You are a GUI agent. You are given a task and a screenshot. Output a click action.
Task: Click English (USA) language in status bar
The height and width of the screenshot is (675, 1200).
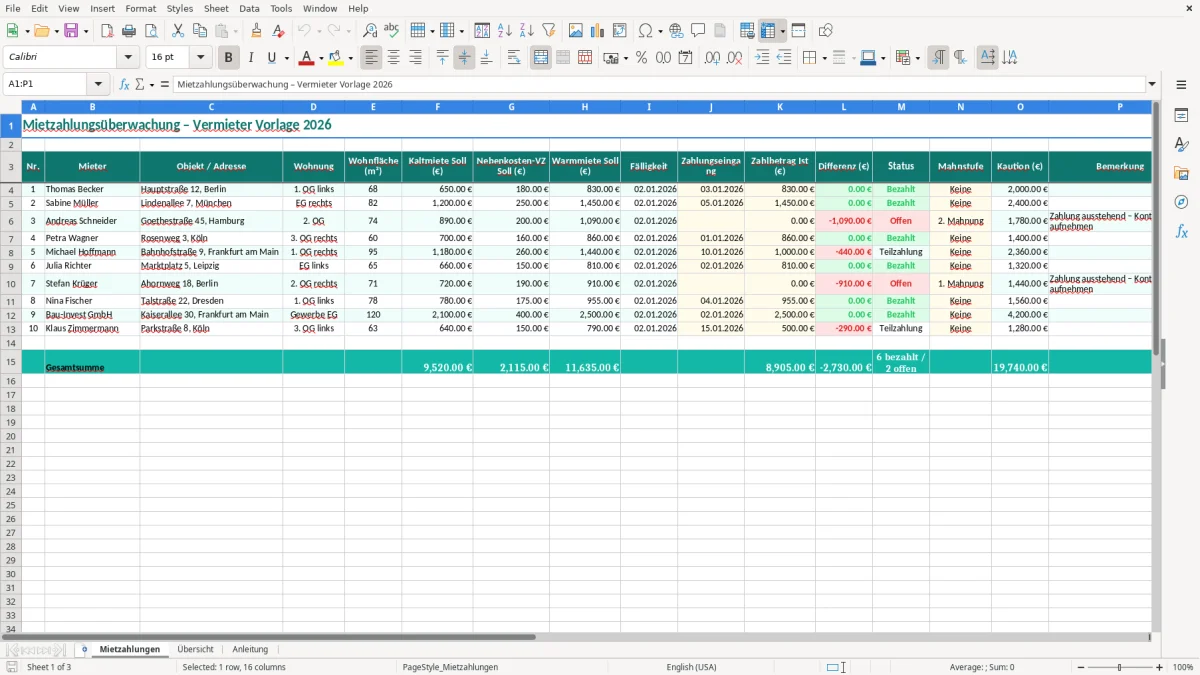[692, 667]
